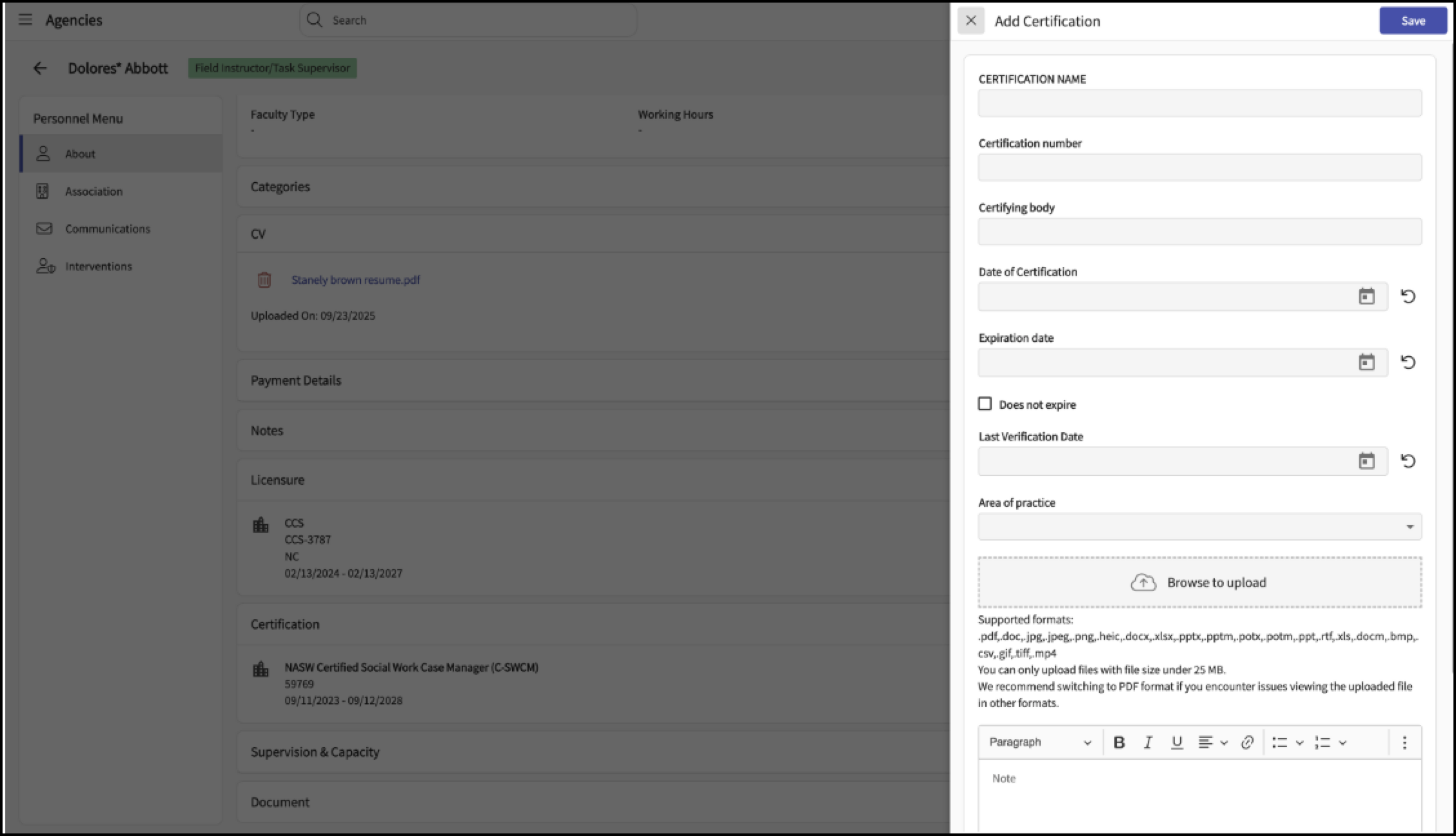Close the Add Certification panel
This screenshot has height=836, width=1456.
tap(970, 21)
